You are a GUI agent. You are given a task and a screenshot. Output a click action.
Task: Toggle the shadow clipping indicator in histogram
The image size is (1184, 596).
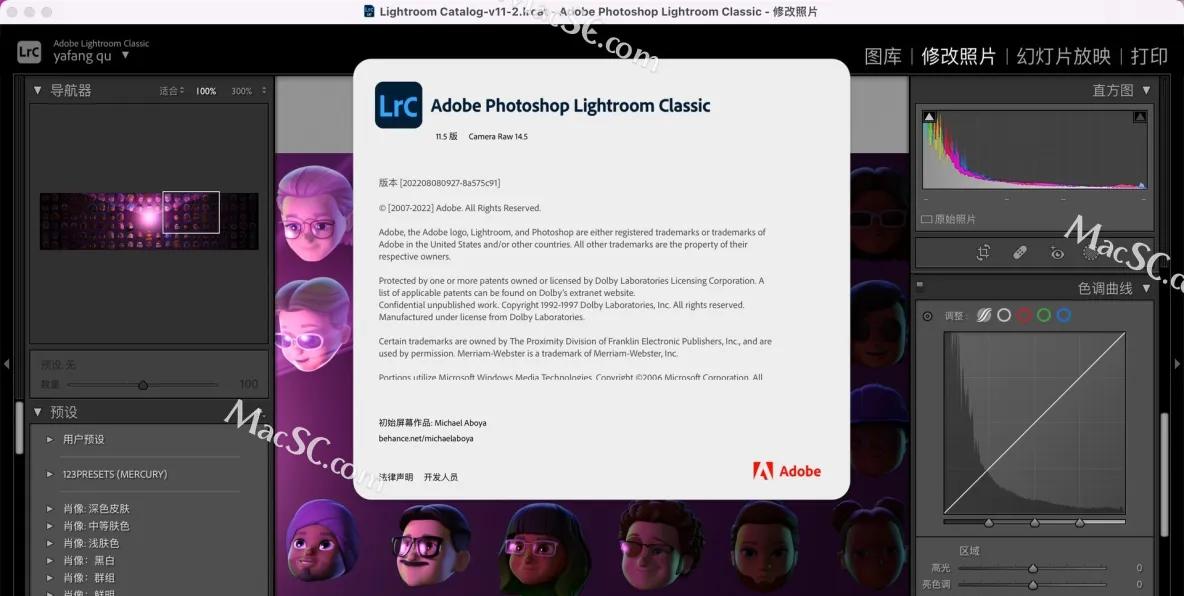pyautogui.click(x=930, y=116)
